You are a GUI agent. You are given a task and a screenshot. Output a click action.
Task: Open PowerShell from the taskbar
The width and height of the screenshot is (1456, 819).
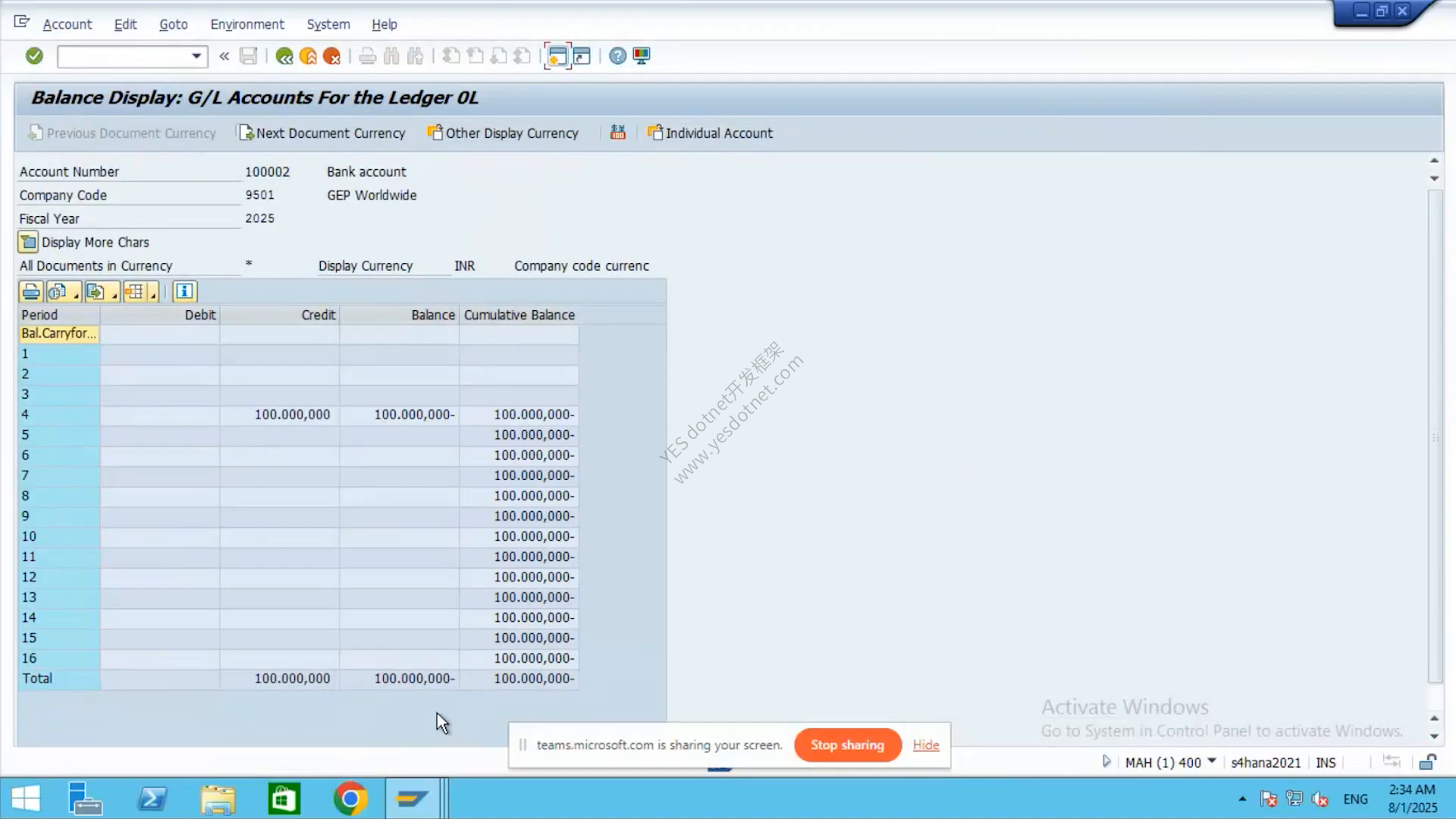152,799
